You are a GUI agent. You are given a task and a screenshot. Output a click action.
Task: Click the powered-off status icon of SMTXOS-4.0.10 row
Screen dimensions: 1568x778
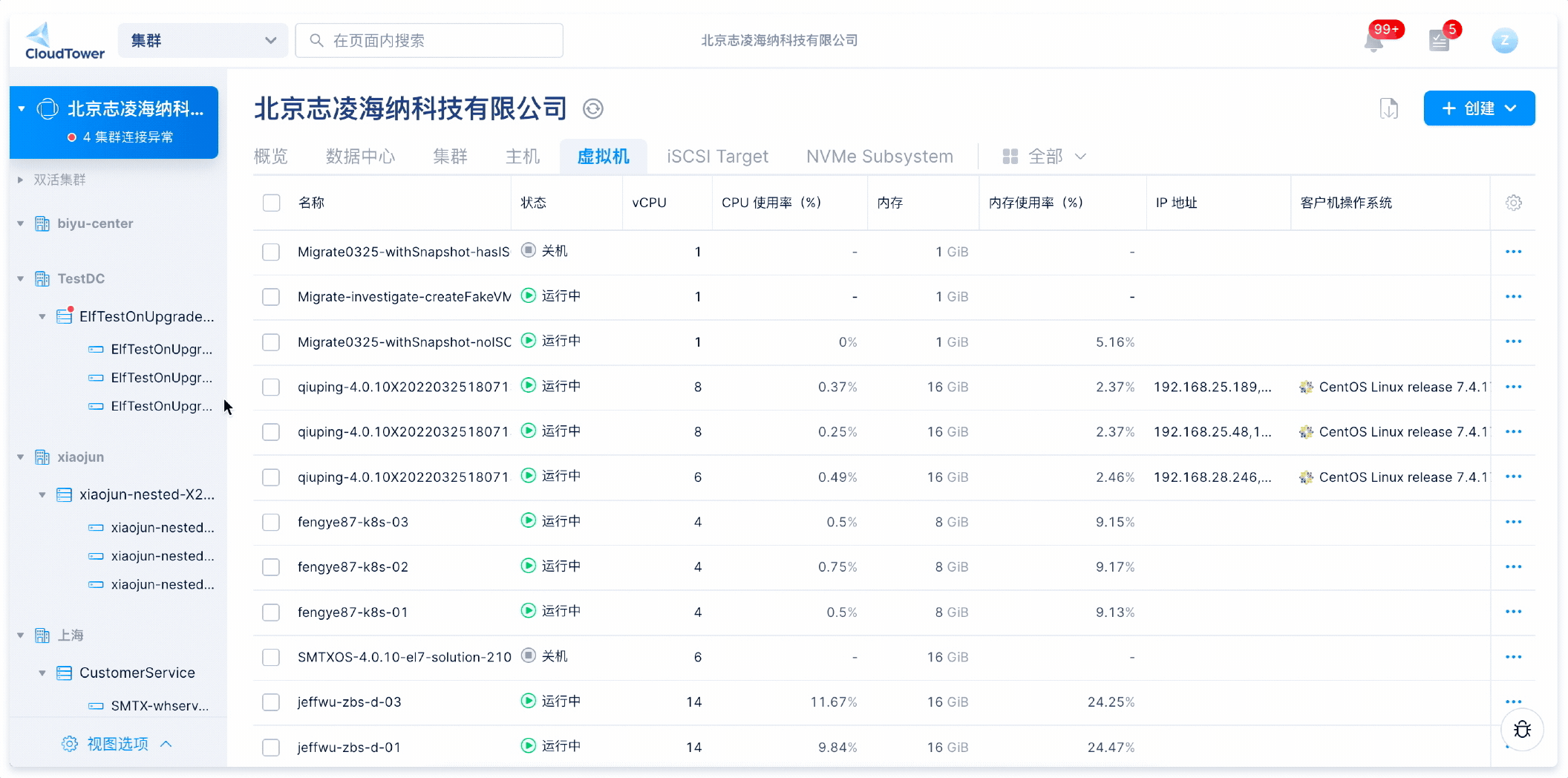click(528, 656)
